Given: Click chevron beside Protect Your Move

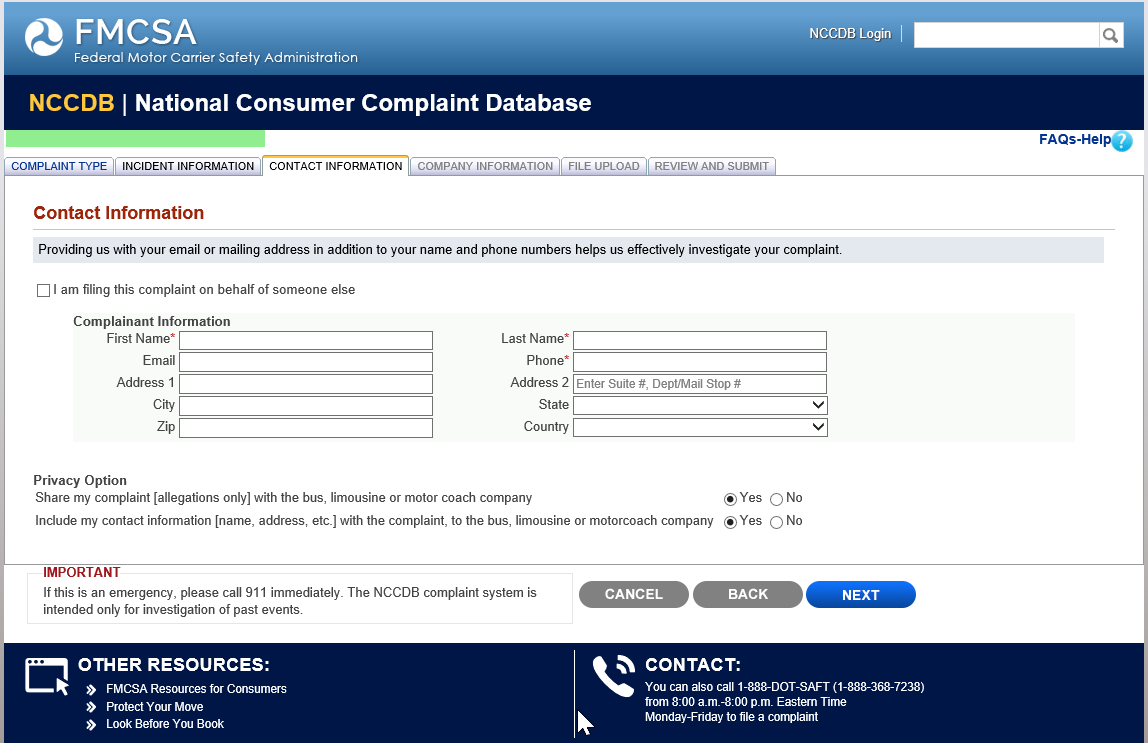Looking at the screenshot, I should click(x=91, y=707).
